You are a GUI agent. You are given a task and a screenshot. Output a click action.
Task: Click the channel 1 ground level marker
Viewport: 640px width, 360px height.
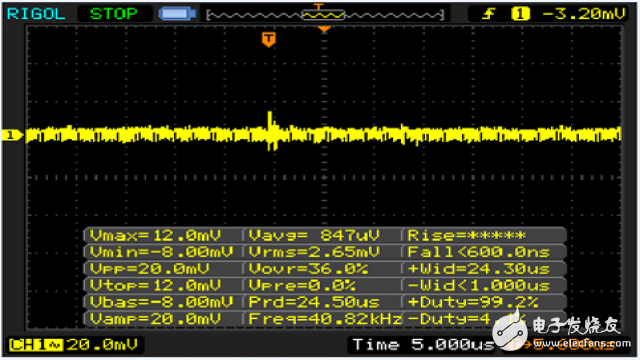(x=12, y=135)
